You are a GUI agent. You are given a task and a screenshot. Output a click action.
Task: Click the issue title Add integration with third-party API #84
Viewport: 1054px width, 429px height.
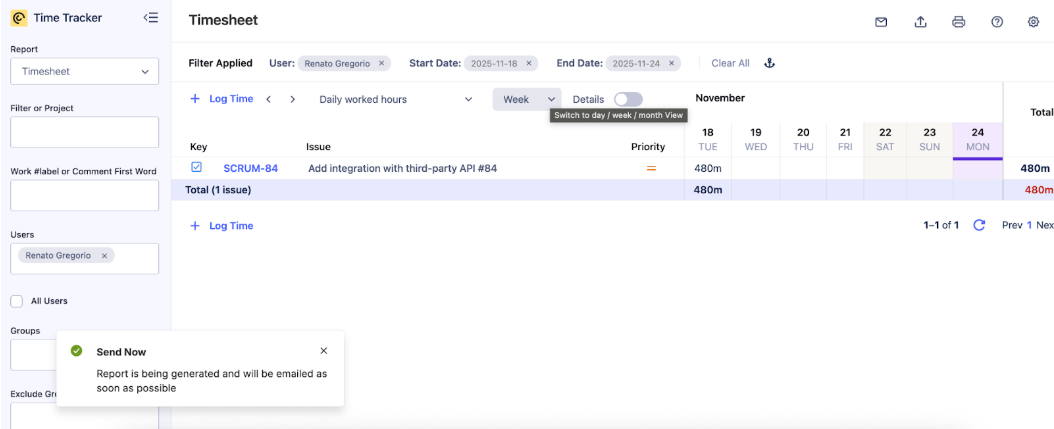coord(402,168)
